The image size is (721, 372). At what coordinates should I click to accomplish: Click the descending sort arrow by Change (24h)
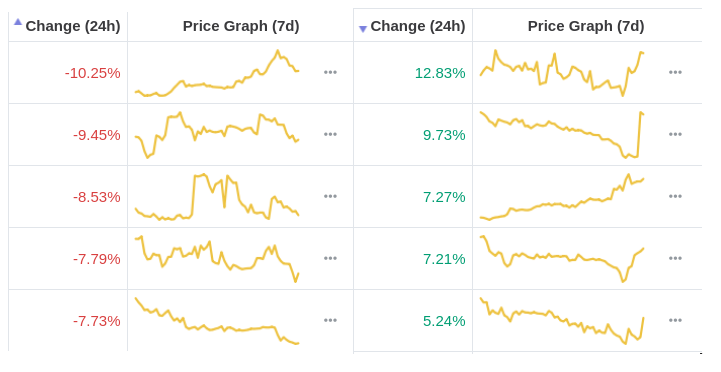(x=363, y=29)
